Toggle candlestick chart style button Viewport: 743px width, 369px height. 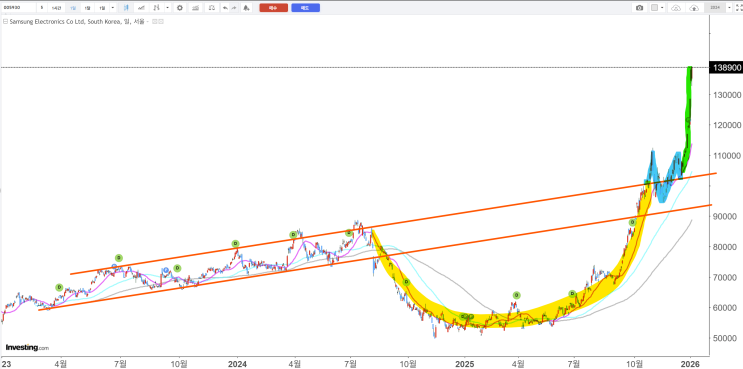pyautogui.click(x=126, y=8)
